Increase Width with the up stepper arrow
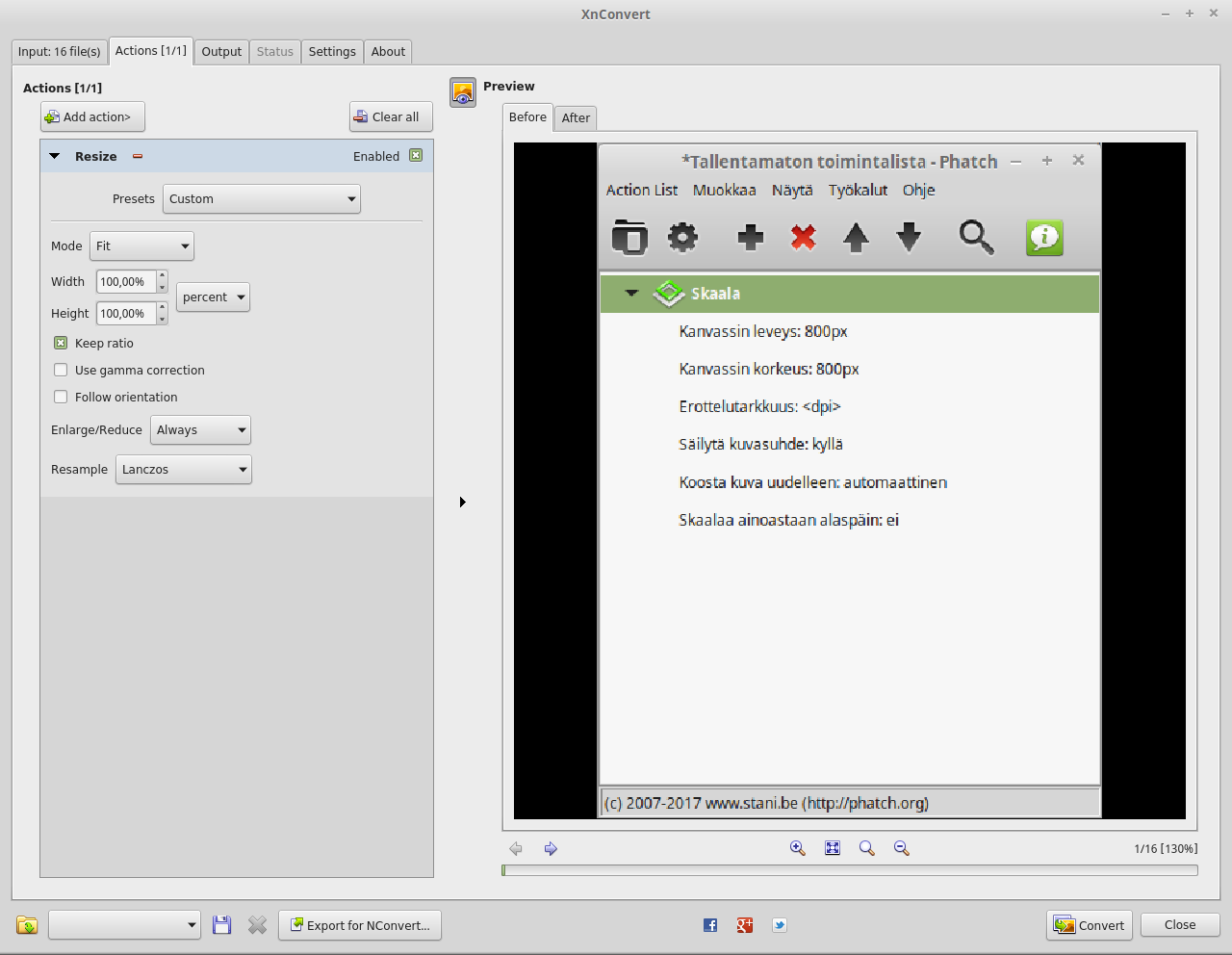 point(162,276)
